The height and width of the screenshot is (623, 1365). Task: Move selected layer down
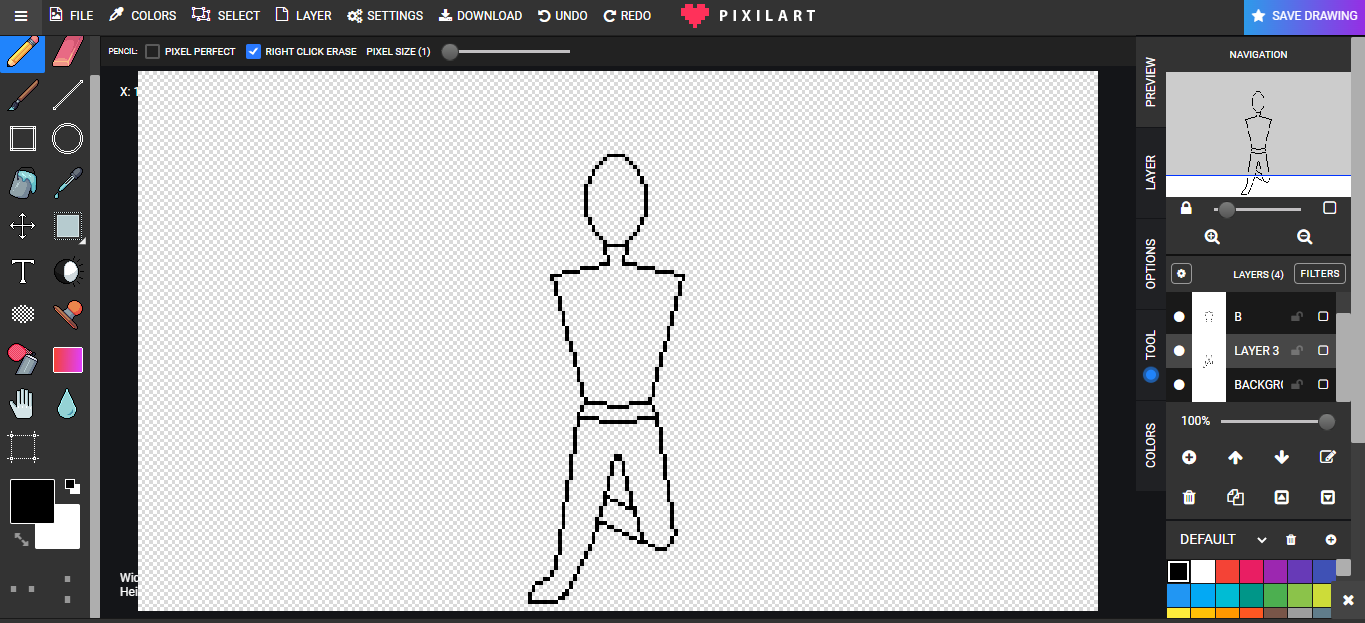click(1282, 457)
